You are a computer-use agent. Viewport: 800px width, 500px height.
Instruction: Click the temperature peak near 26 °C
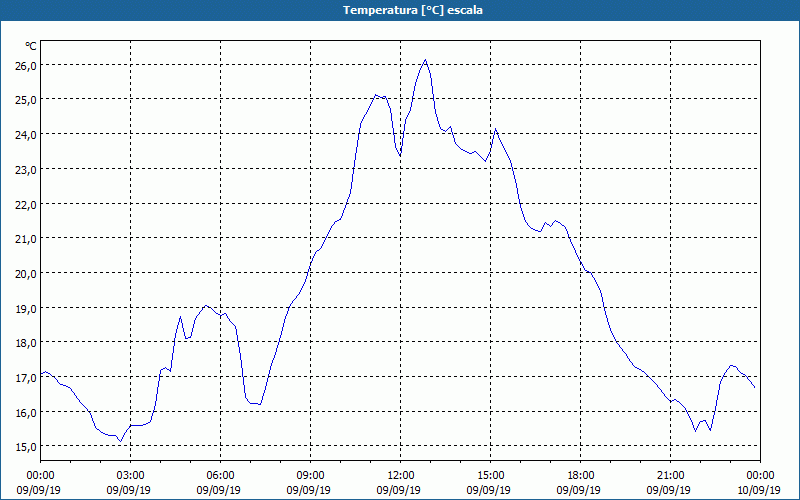tap(425, 60)
